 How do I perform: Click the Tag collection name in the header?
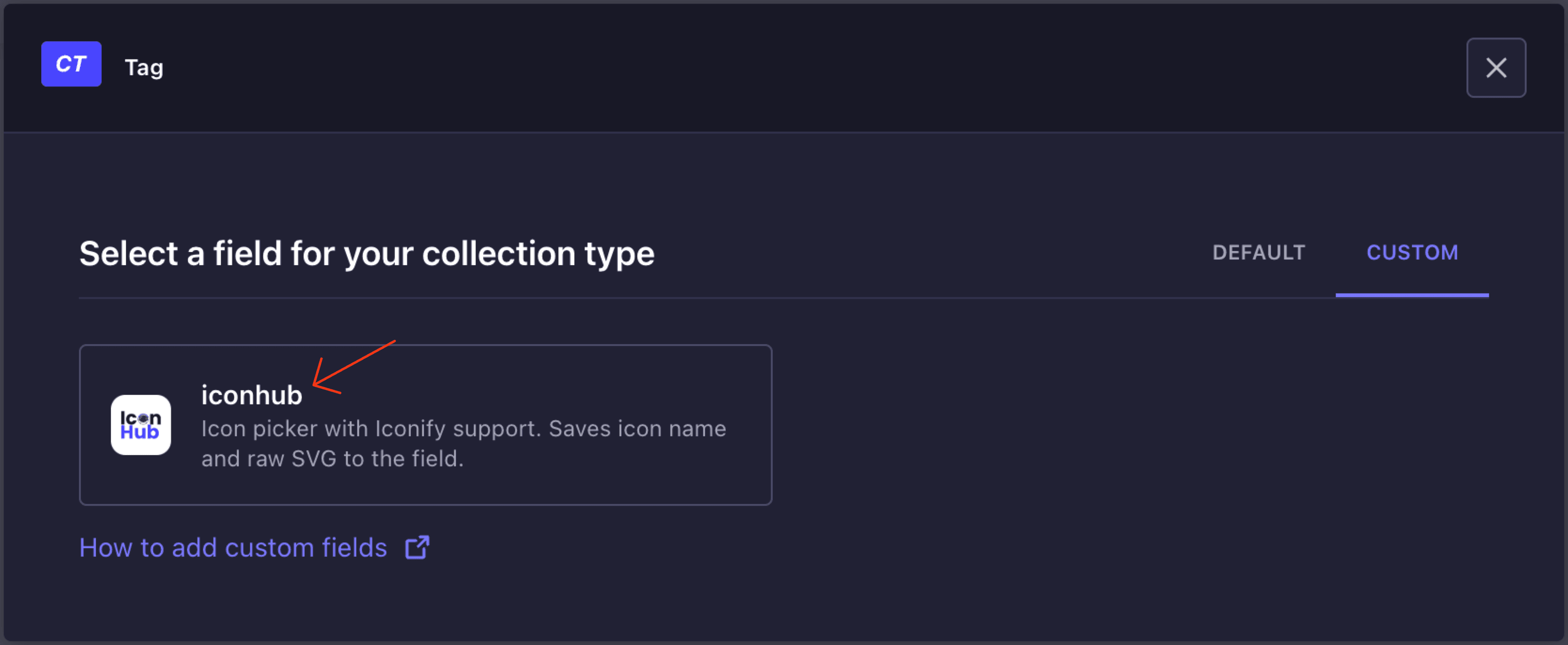144,68
